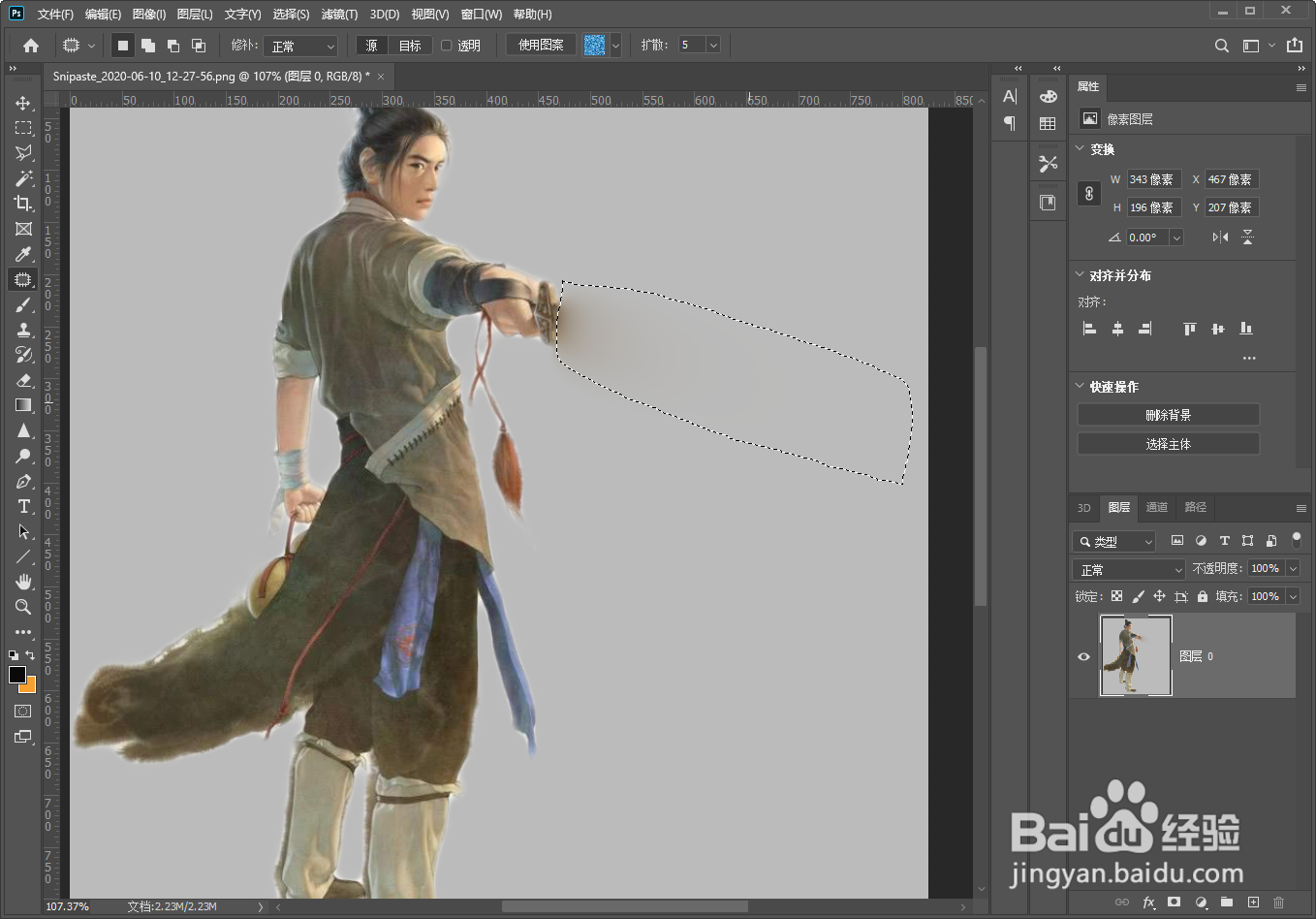The height and width of the screenshot is (919, 1316).
Task: Open 文件(F) menu
Action: [55, 14]
